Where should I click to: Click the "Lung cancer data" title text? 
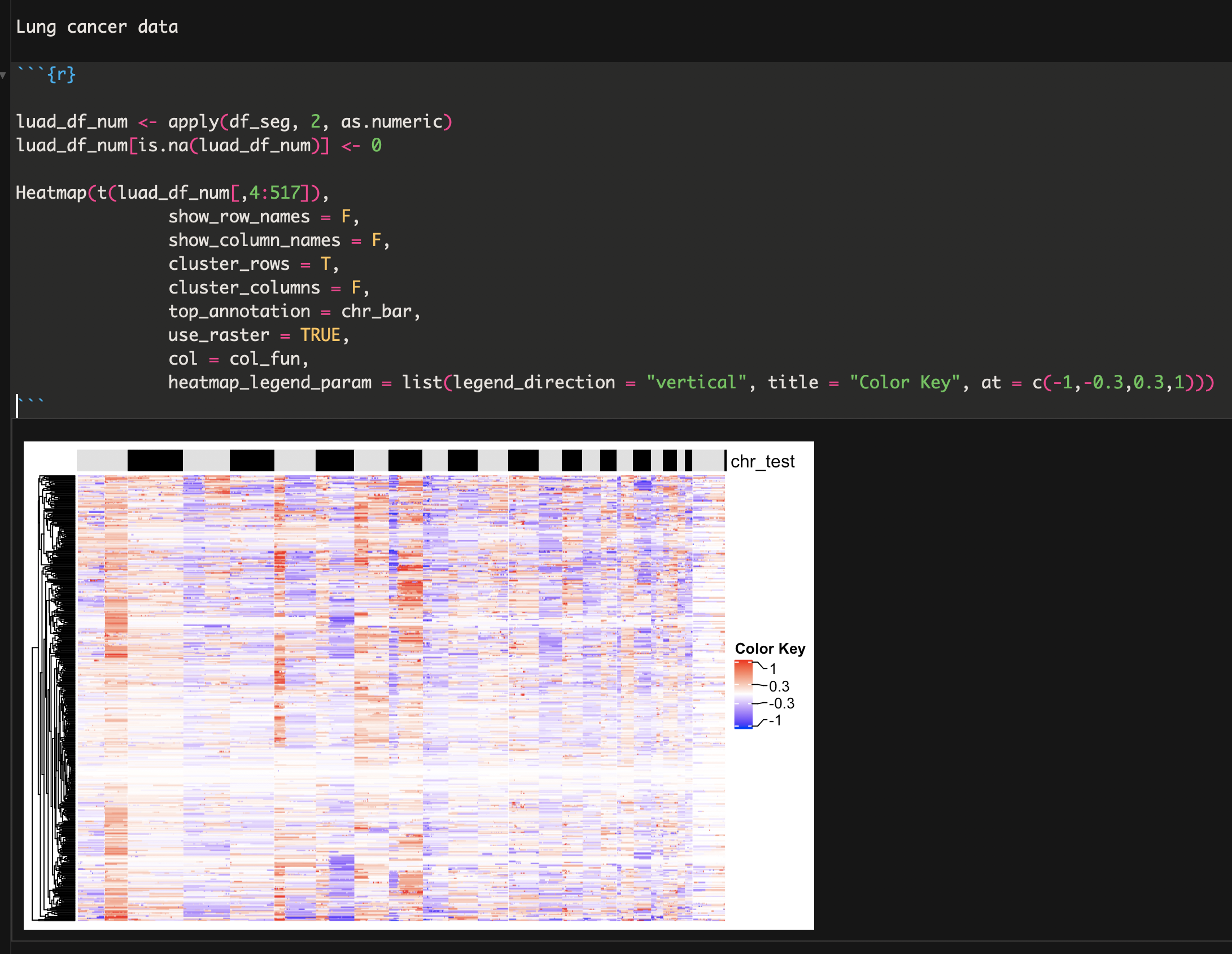tap(97, 27)
